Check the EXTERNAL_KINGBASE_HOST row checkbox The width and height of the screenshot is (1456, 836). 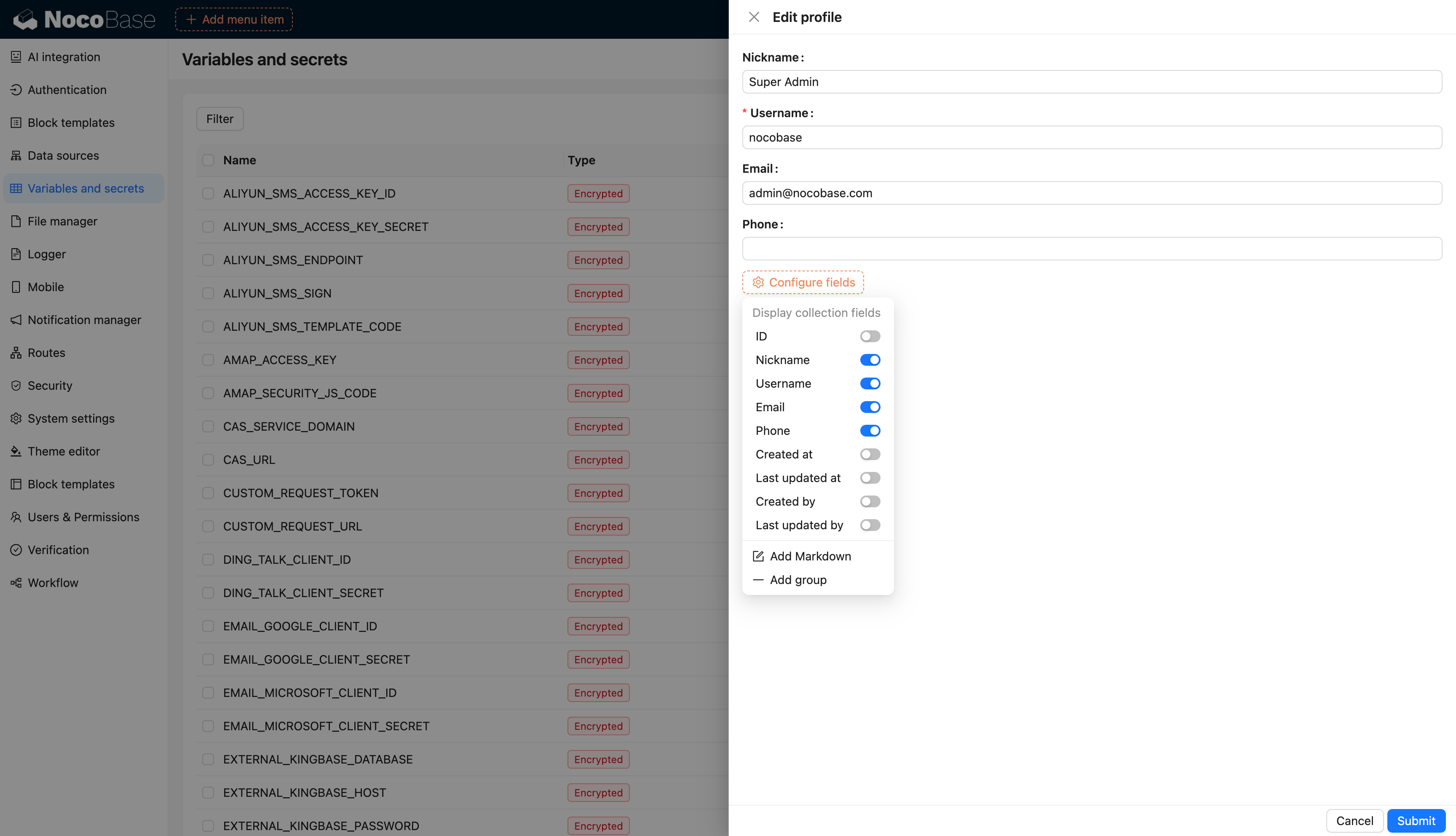208,793
